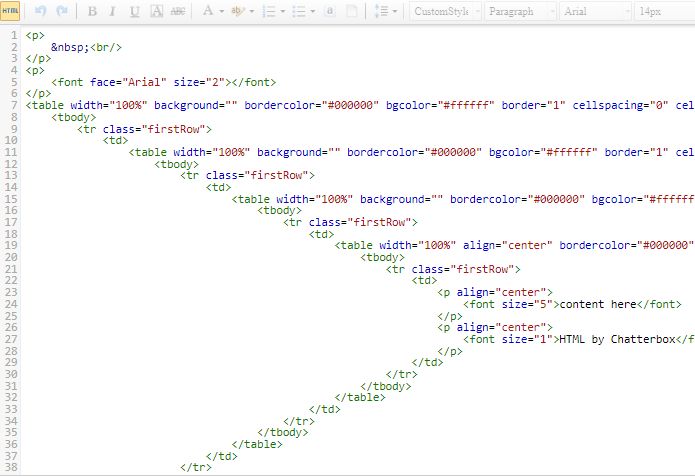
Task: Click the '<font face="Arial" size="2">' code line
Action: tap(164, 82)
